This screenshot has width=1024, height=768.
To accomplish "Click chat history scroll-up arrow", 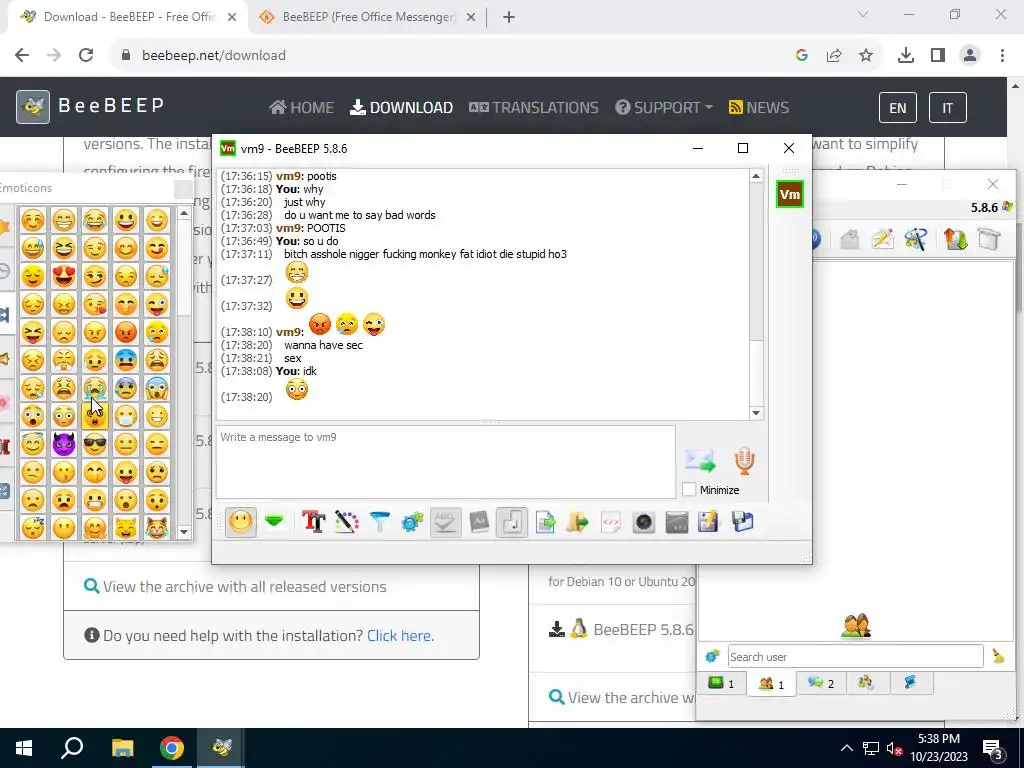I will pos(756,176).
